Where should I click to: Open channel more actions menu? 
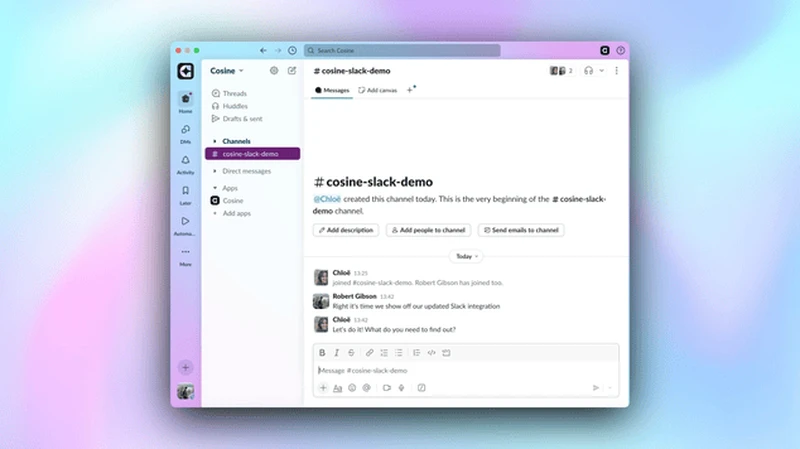click(616, 71)
